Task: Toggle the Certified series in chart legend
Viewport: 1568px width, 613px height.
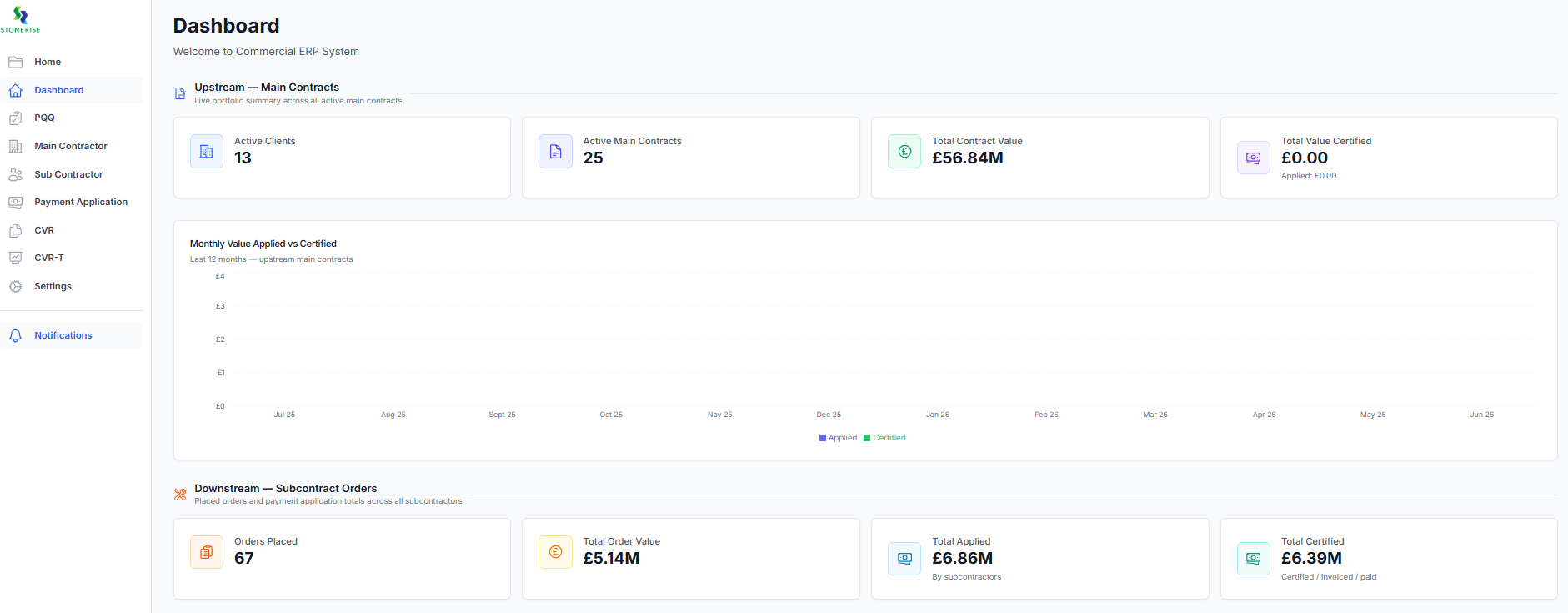Action: pos(884,438)
